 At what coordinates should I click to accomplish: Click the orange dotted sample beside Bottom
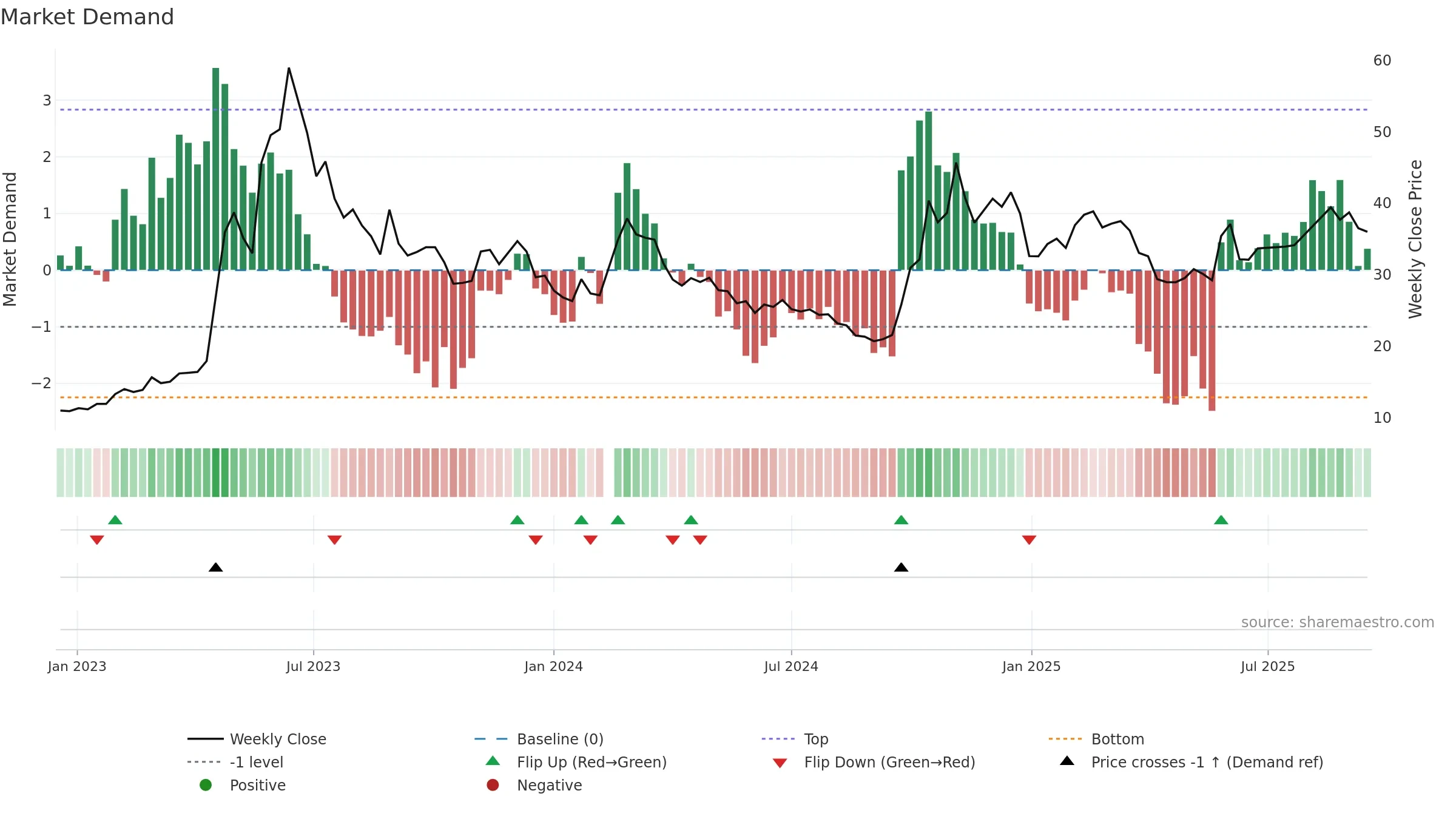click(1065, 739)
